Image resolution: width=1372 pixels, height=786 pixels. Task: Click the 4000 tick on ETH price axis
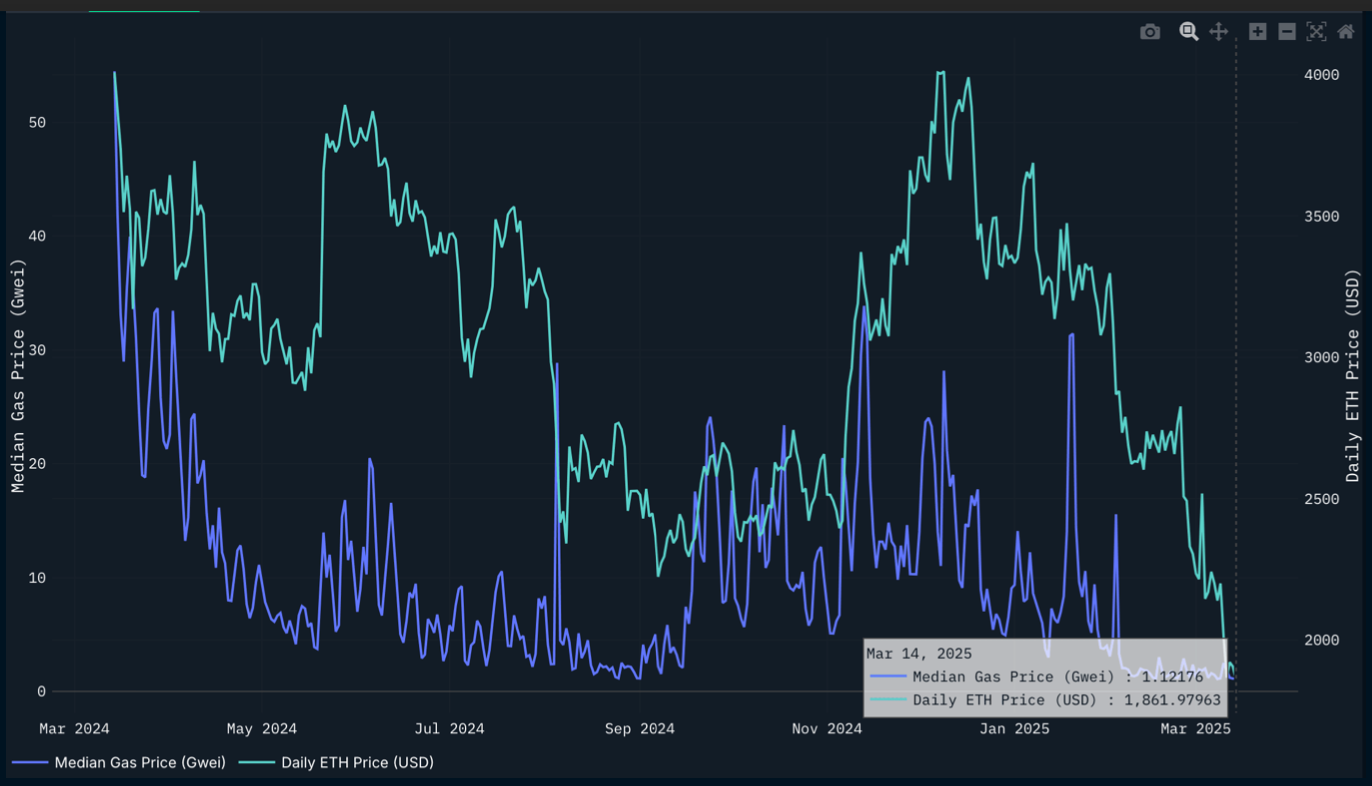[1320, 75]
